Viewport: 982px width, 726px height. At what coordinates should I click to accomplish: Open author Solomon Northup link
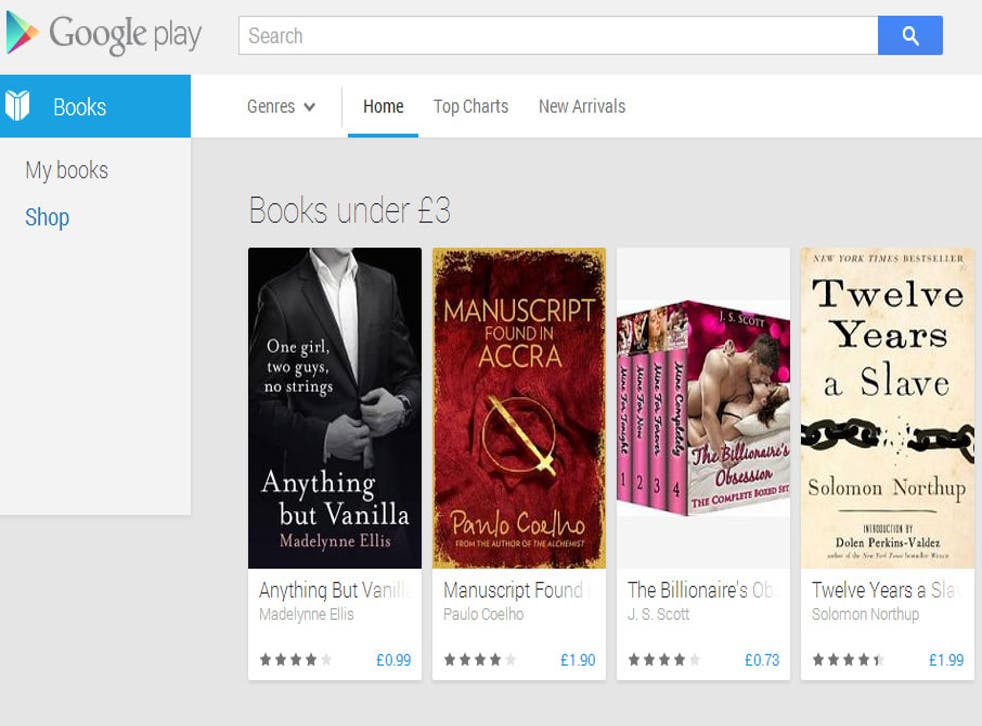click(866, 615)
